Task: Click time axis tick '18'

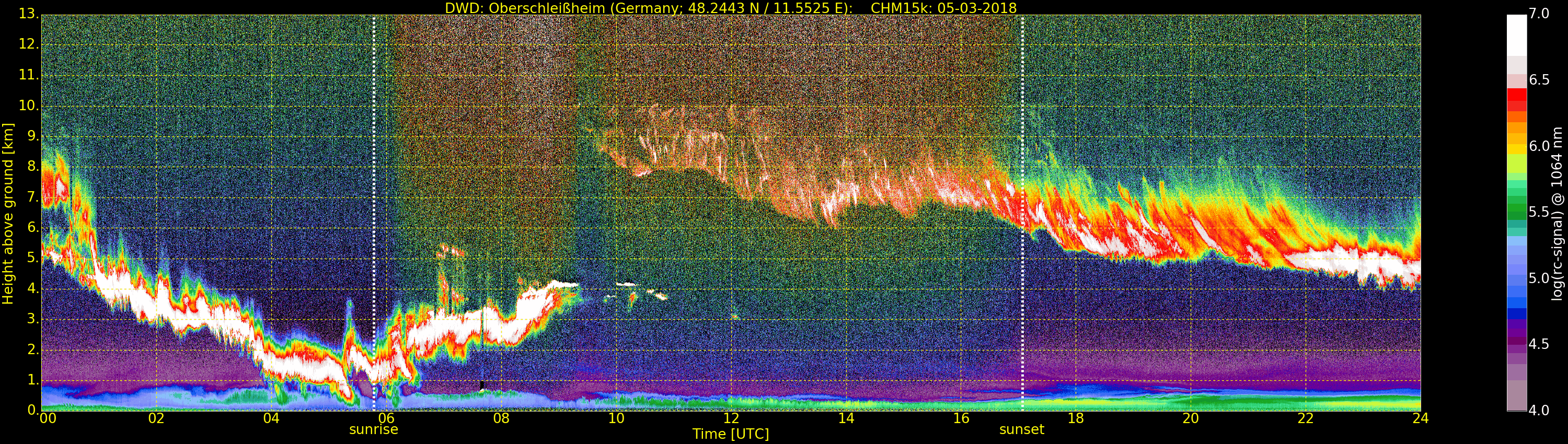Action: tap(1076, 418)
